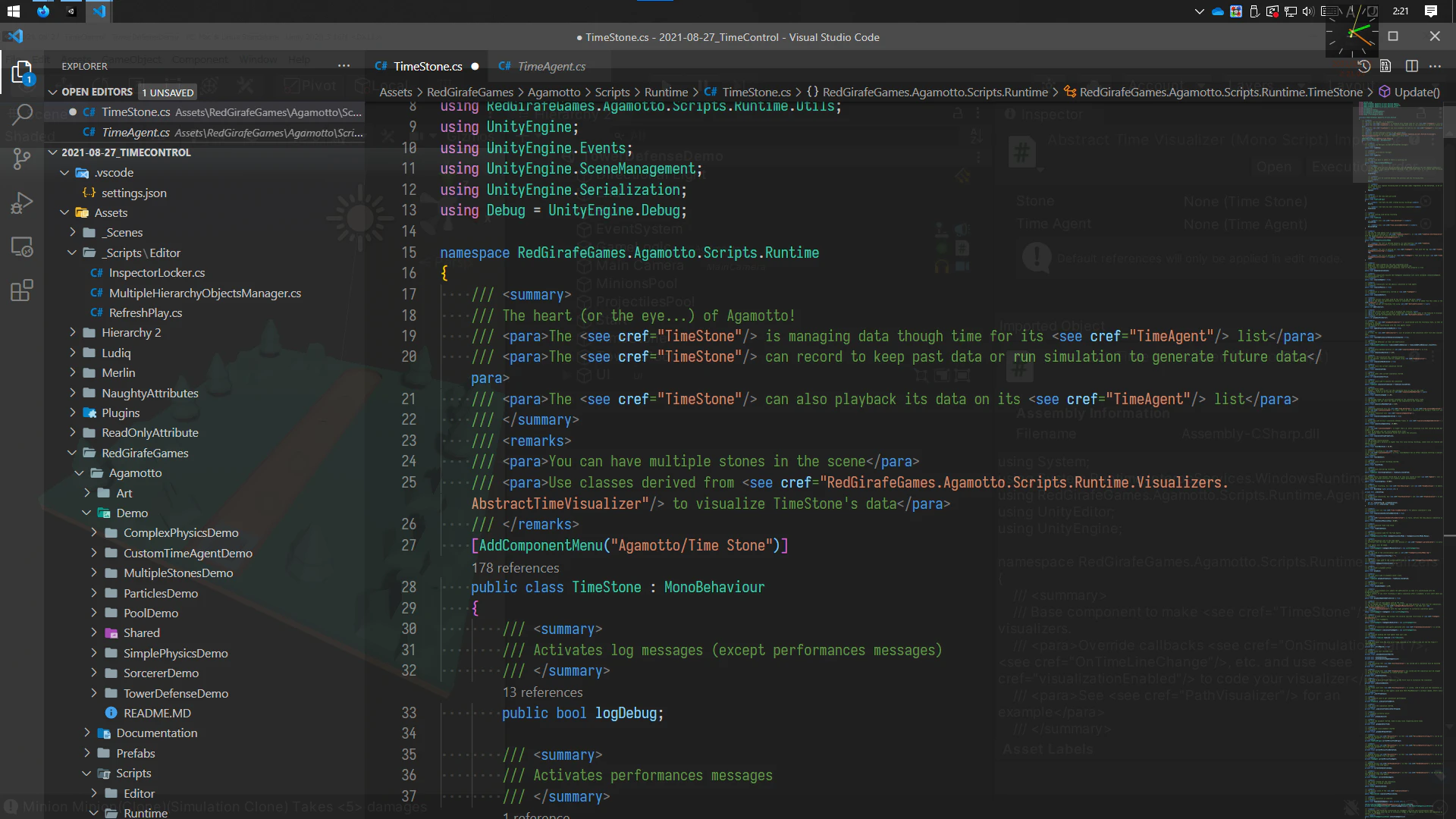The height and width of the screenshot is (819, 1456).
Task: Open Explorer panel more actions menu
Action: coord(344,66)
